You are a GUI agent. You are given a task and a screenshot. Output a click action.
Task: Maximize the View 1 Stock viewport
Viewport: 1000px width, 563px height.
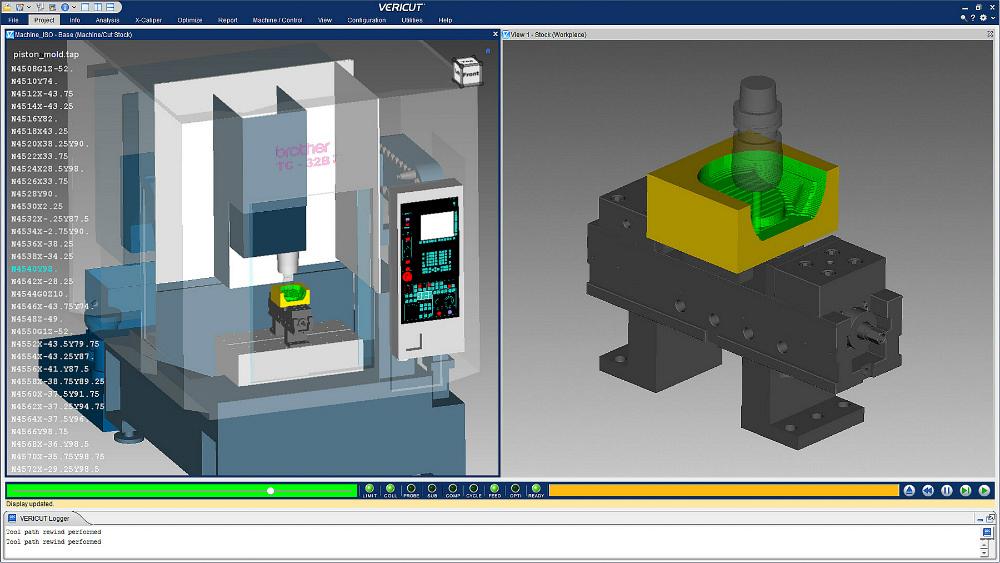pos(990,34)
